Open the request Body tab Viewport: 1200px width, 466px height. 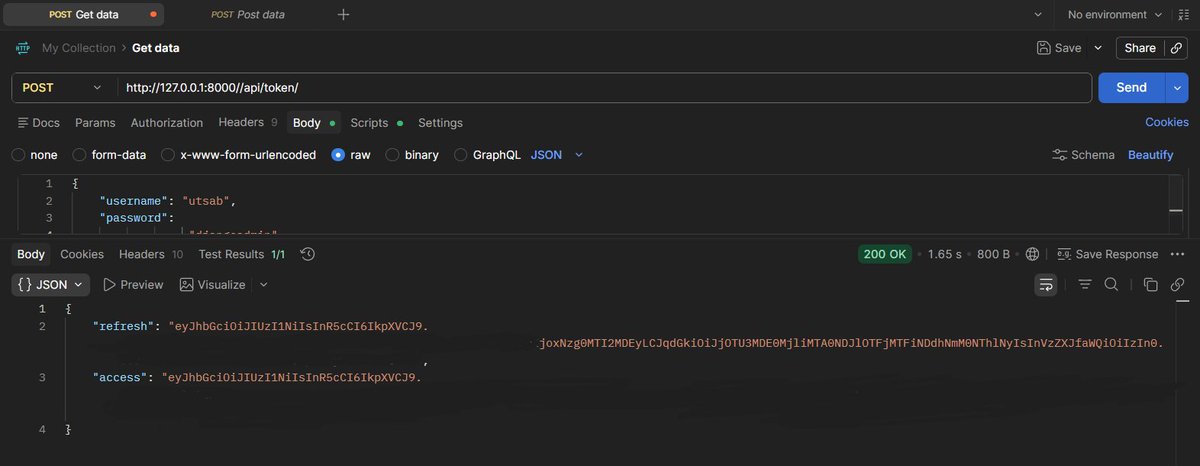click(313, 123)
